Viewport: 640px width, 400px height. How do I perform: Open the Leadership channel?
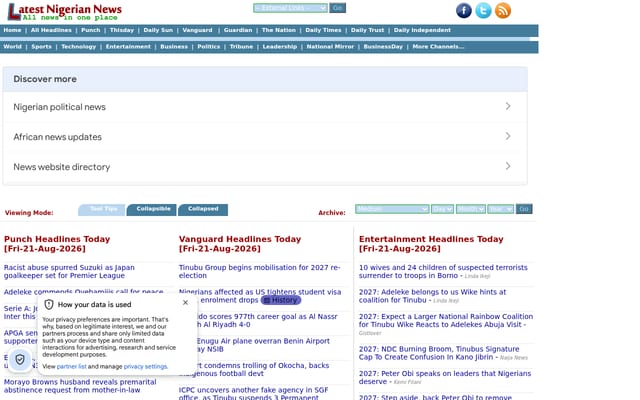pyautogui.click(x=280, y=47)
